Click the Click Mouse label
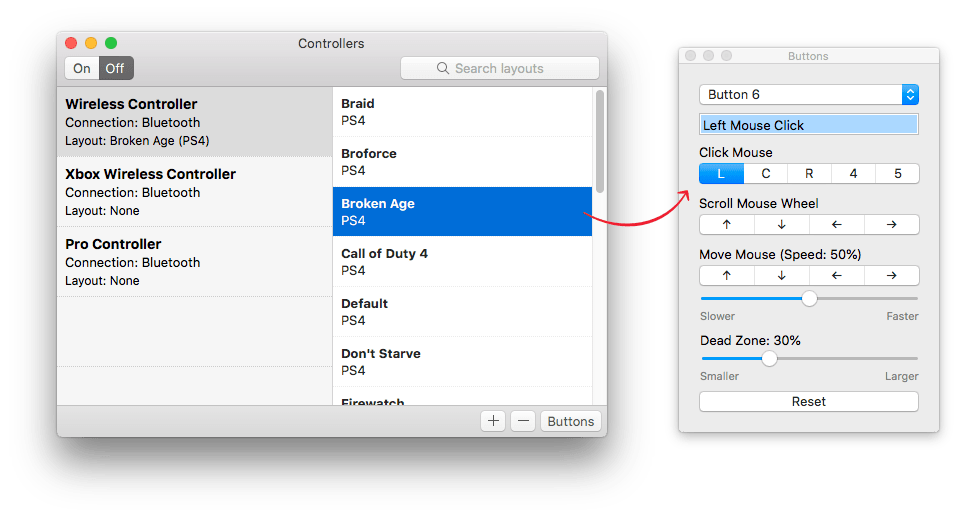The height and width of the screenshot is (518, 956). (x=736, y=152)
